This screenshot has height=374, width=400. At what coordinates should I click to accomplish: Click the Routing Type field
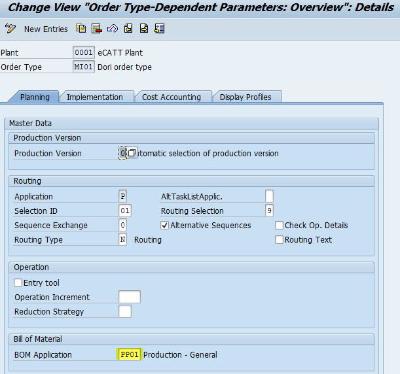coord(122,240)
